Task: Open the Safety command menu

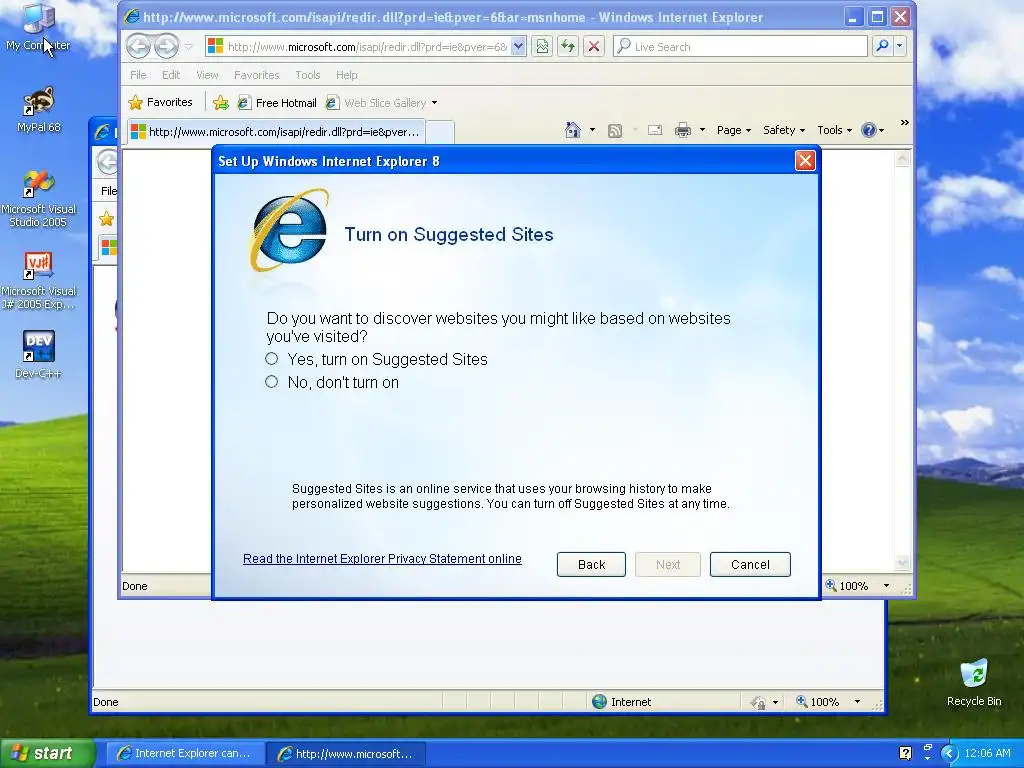Action: coord(784,130)
